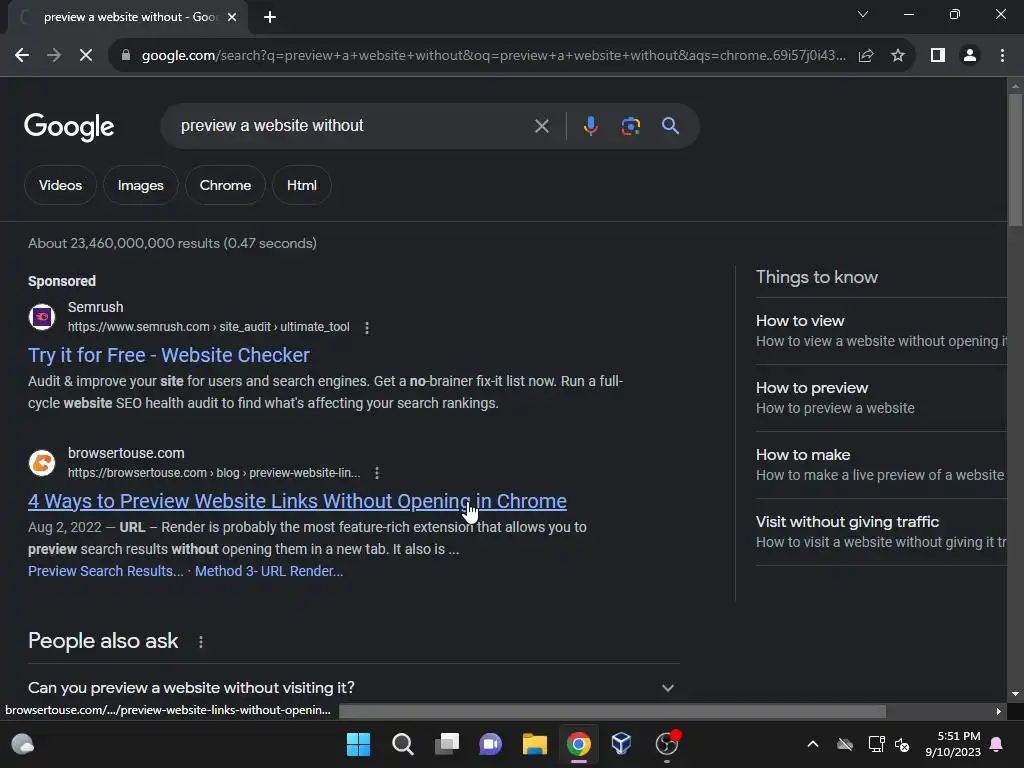Select the Chrome filter chip

point(225,185)
